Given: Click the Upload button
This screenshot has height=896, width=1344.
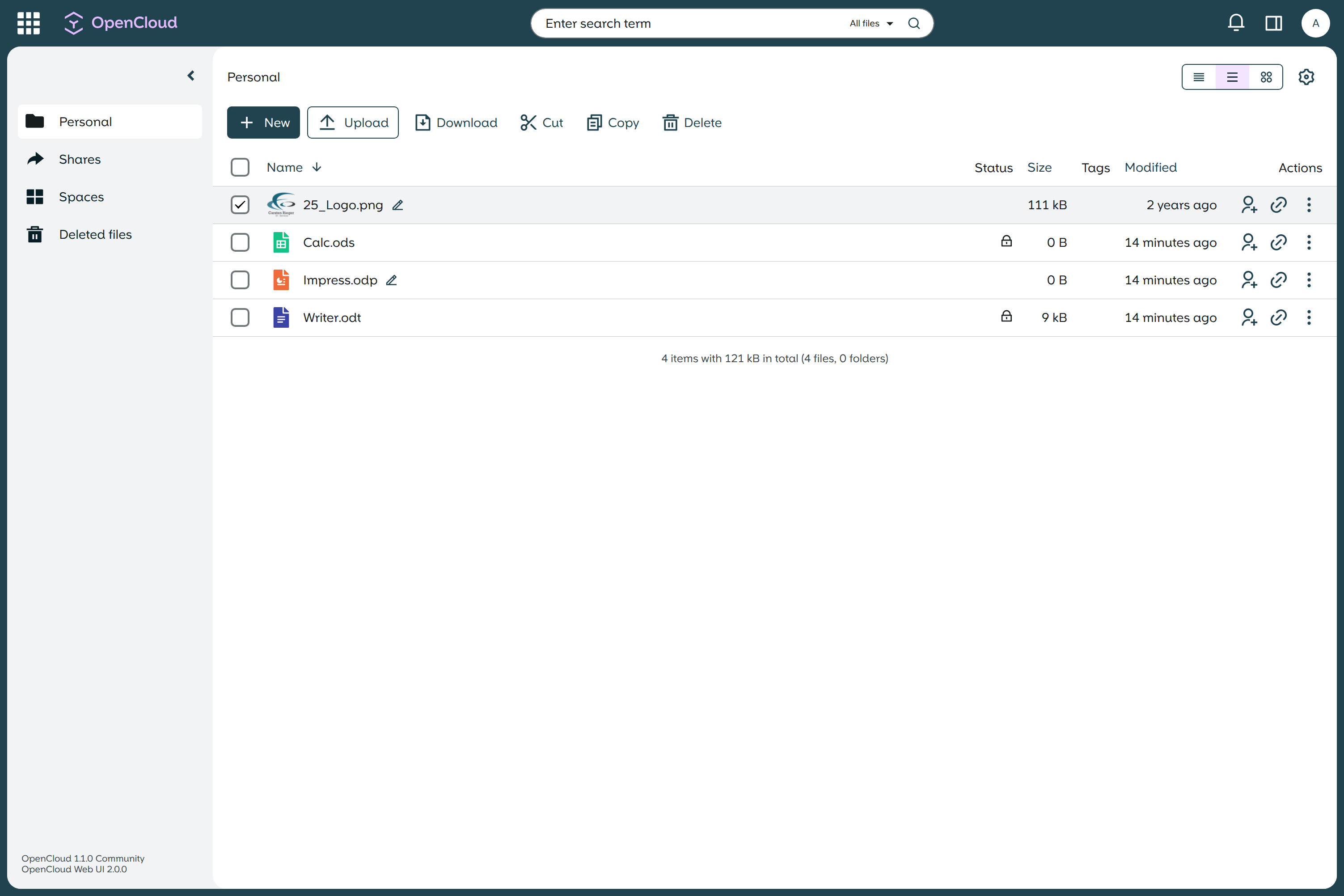Looking at the screenshot, I should [353, 123].
